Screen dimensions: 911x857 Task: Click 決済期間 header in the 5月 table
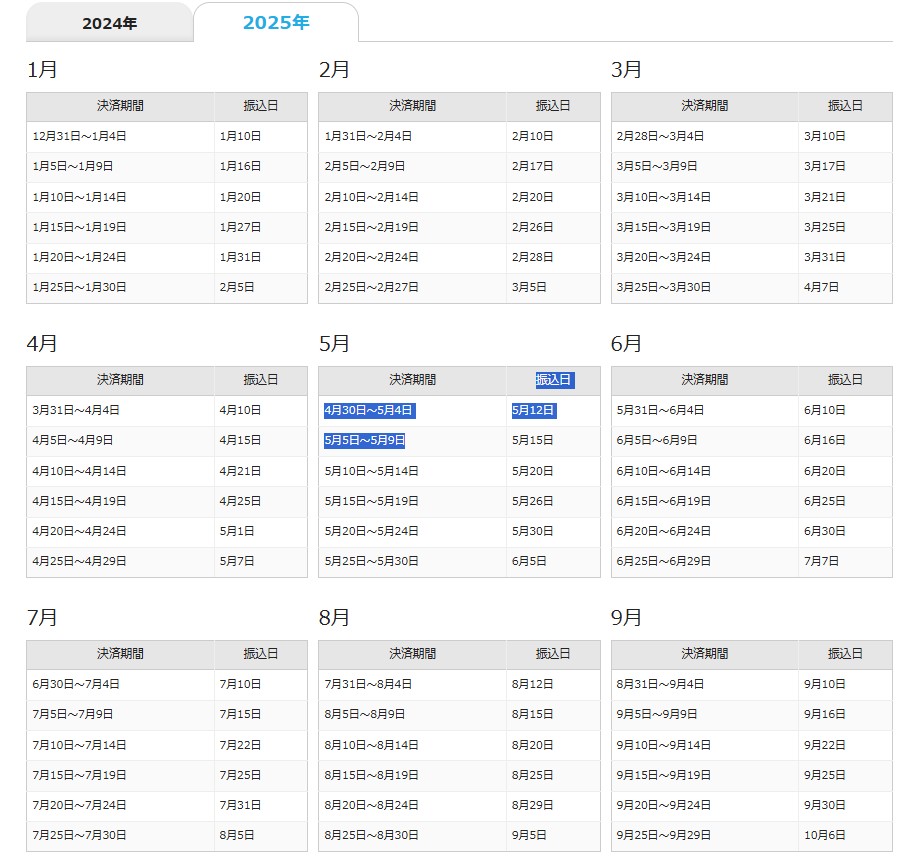[412, 380]
